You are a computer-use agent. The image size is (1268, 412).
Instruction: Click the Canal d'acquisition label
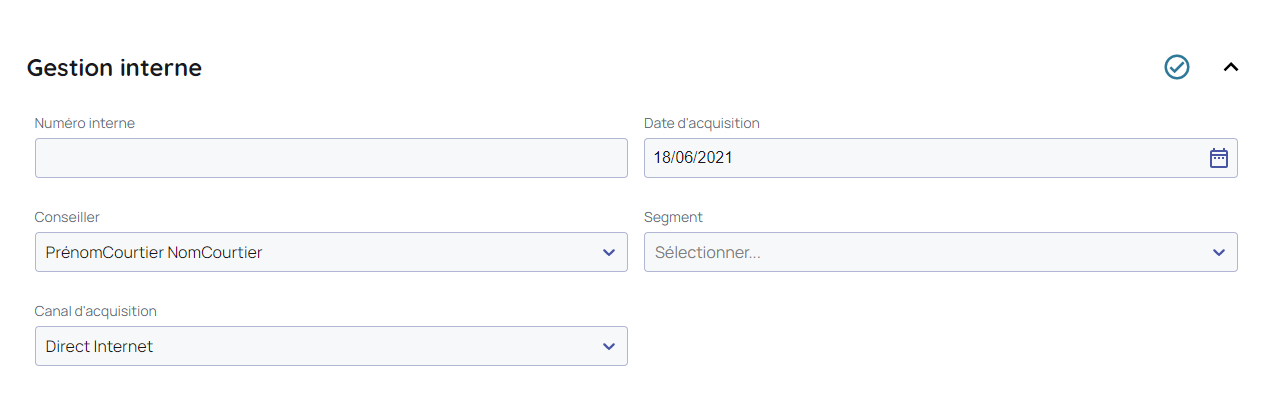coord(96,311)
